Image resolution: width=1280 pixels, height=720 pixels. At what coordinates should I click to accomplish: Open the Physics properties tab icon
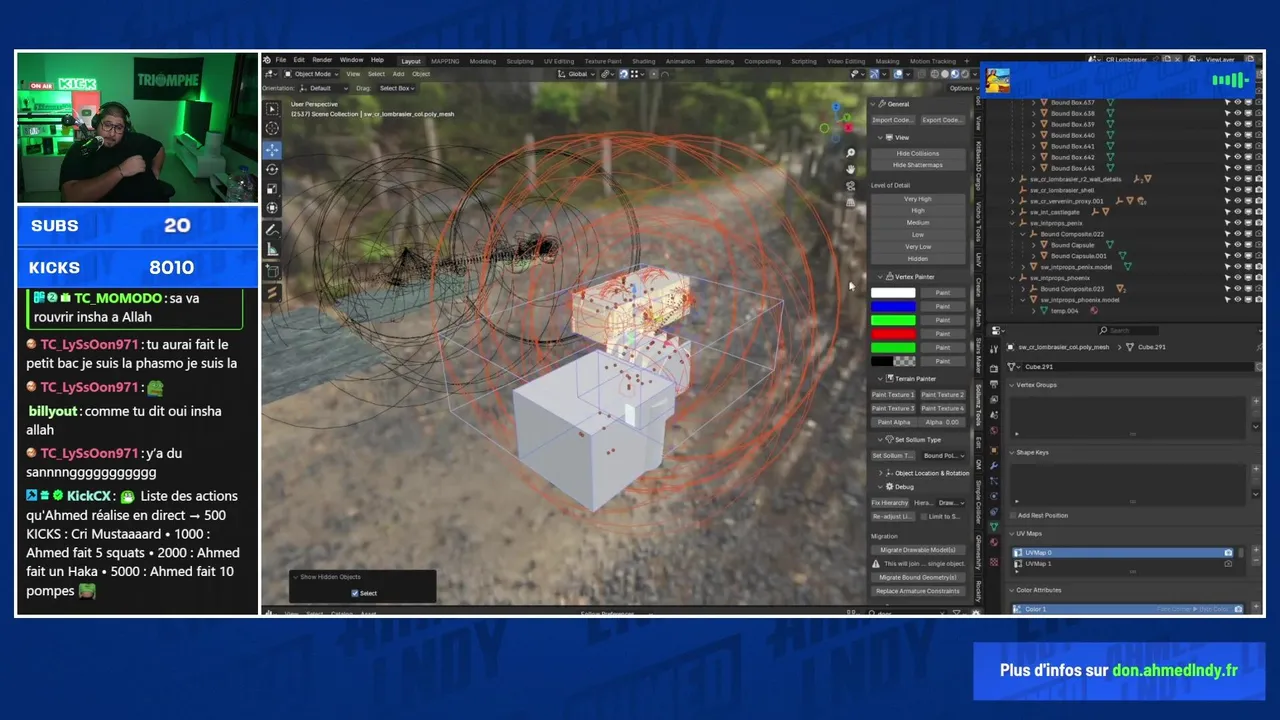coord(994,496)
